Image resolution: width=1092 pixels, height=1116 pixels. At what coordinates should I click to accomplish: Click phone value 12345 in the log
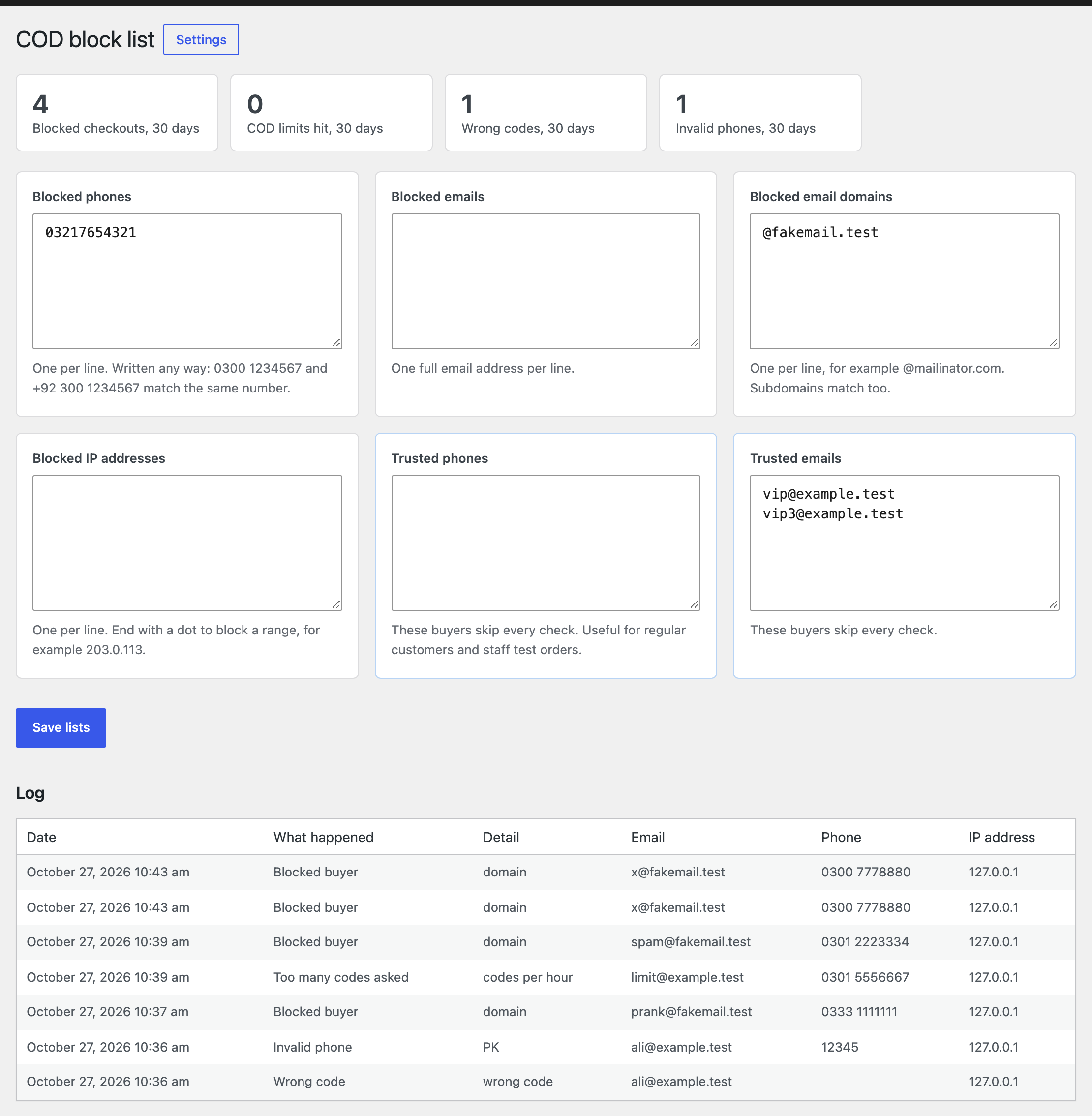[x=840, y=1047]
